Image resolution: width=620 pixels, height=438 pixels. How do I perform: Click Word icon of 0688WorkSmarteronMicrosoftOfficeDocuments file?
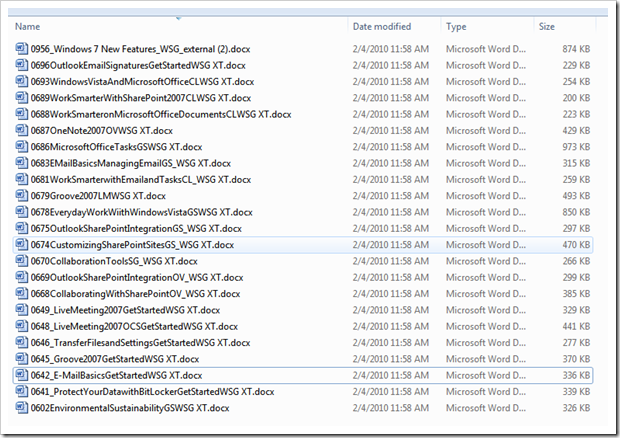pyautogui.click(x=21, y=113)
